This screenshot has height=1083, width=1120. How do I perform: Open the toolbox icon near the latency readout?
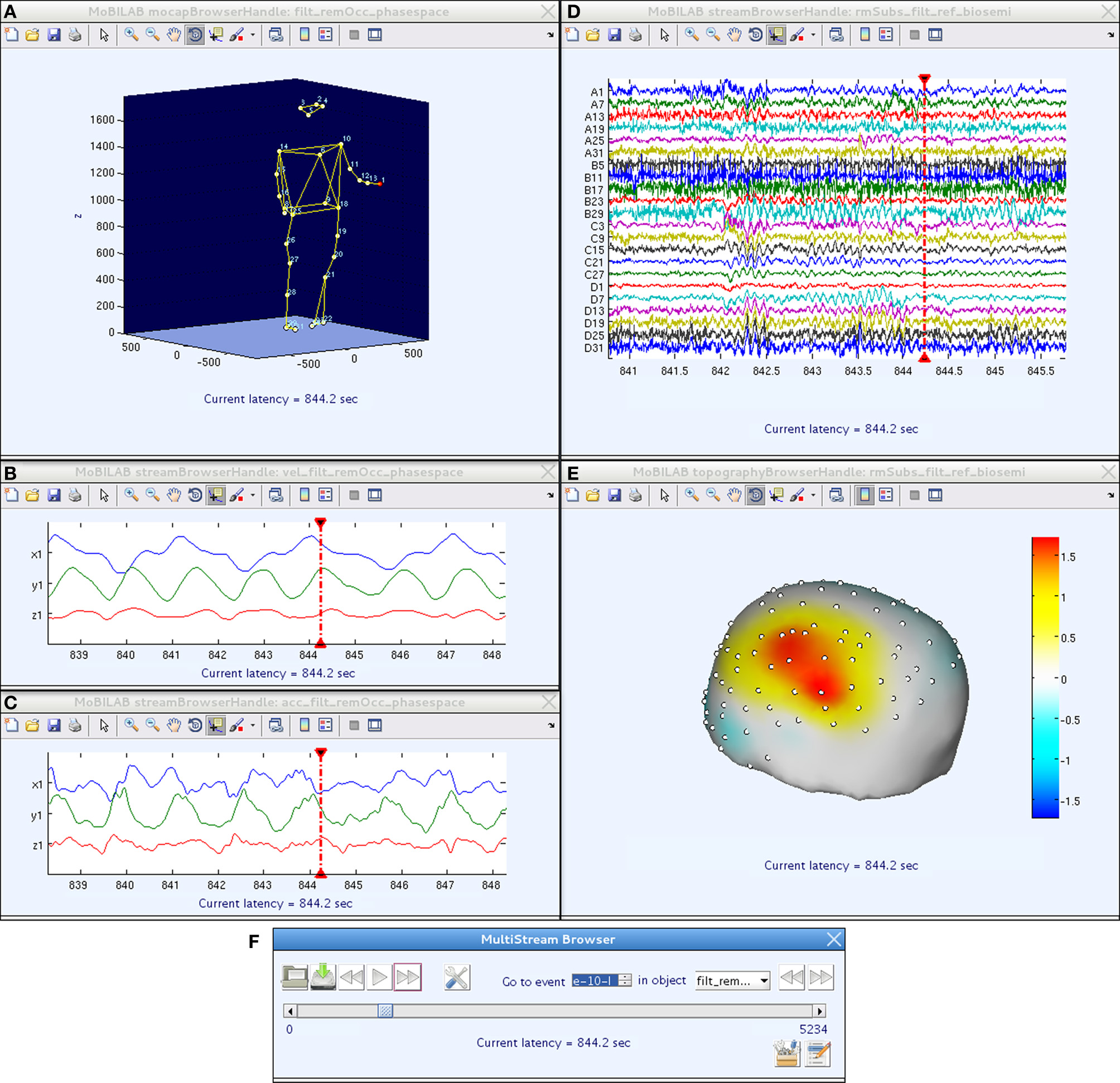(x=787, y=1054)
